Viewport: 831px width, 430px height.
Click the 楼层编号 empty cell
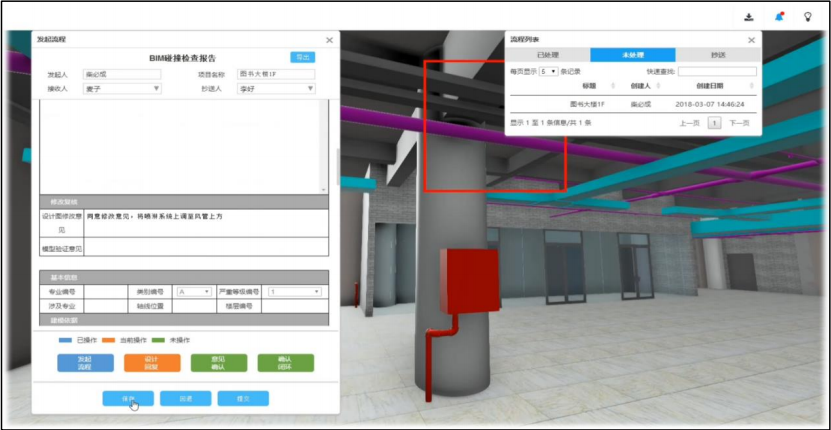(x=295, y=306)
